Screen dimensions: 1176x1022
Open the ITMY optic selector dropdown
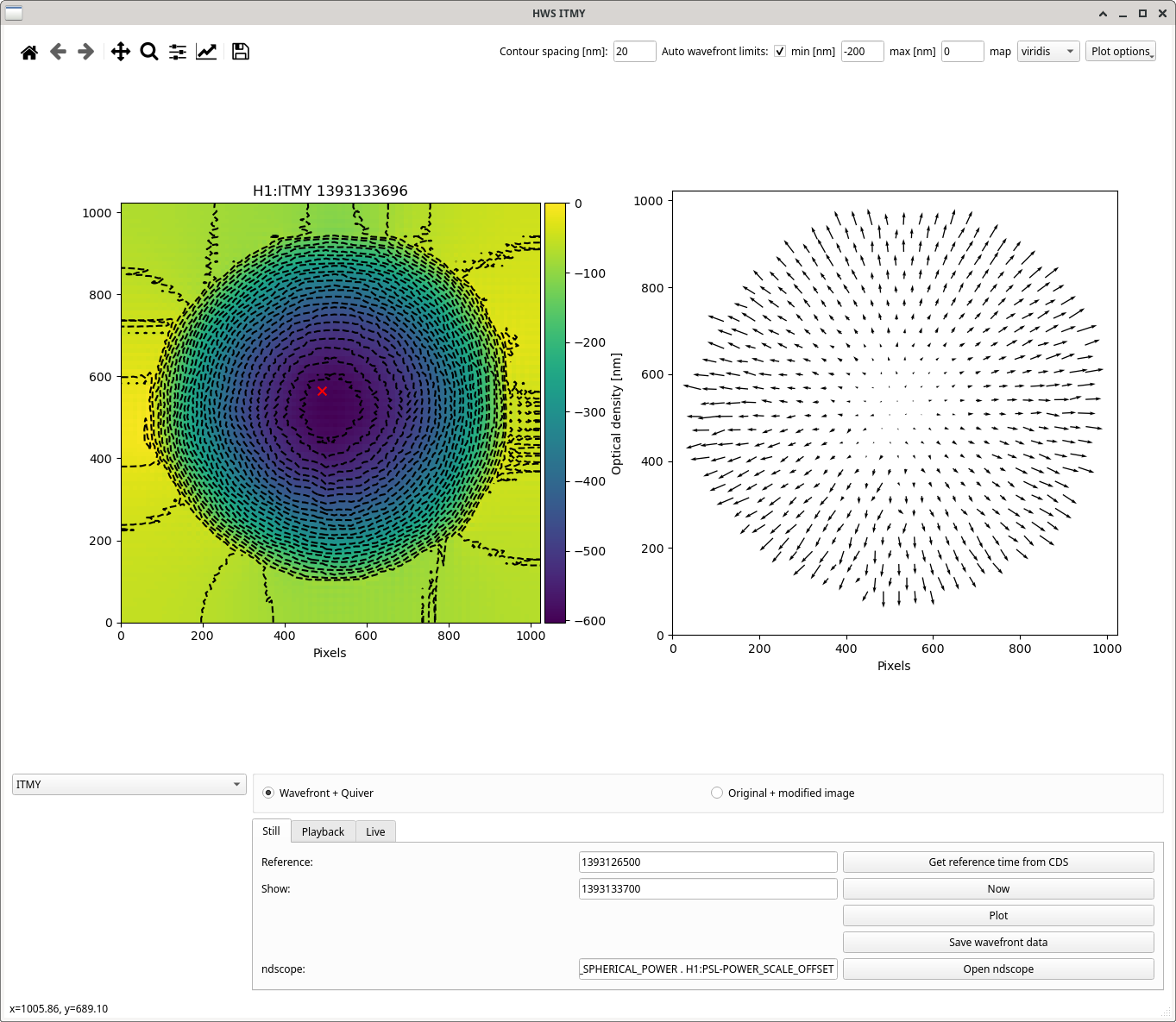coord(129,785)
